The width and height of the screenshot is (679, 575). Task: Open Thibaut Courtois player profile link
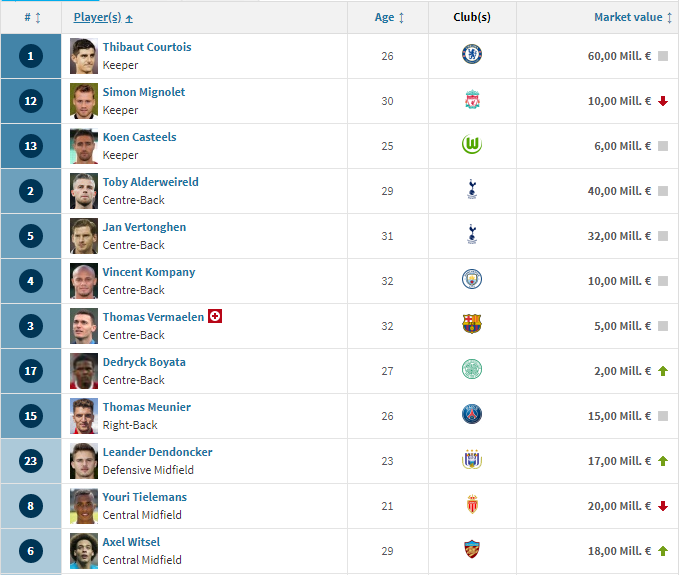[147, 47]
